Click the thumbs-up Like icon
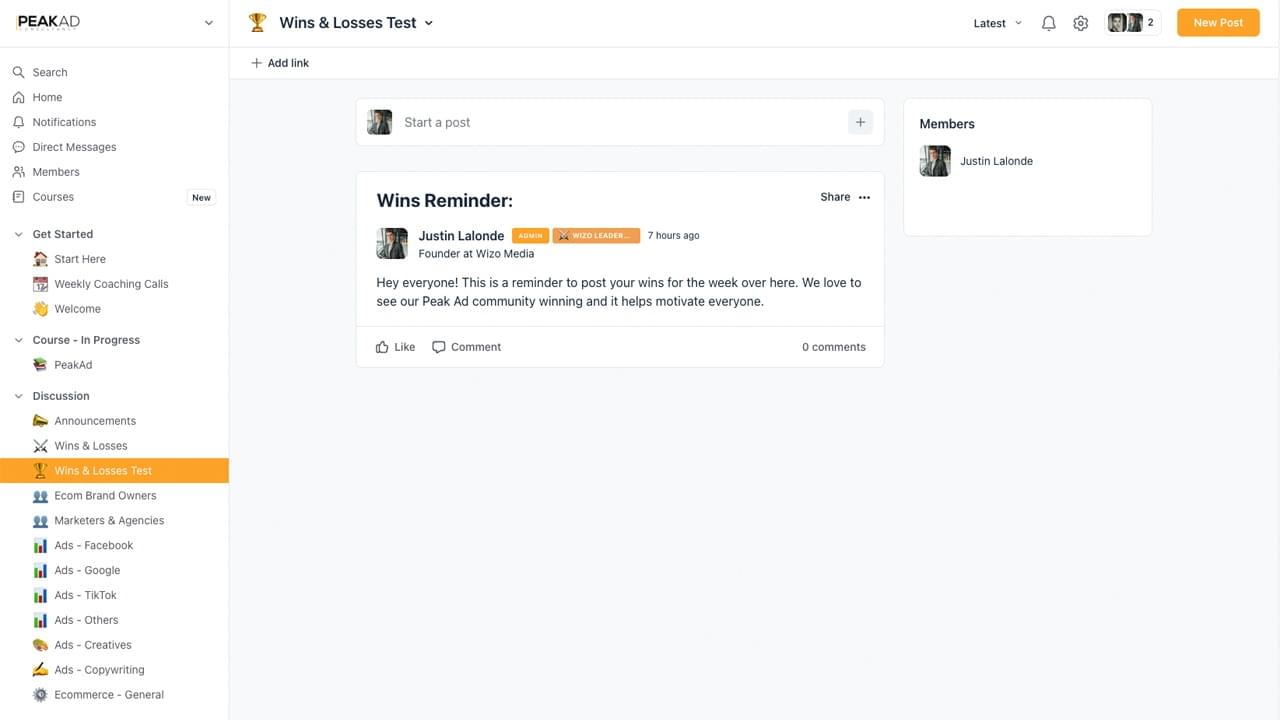Viewport: 1280px width, 720px height. [x=382, y=347]
